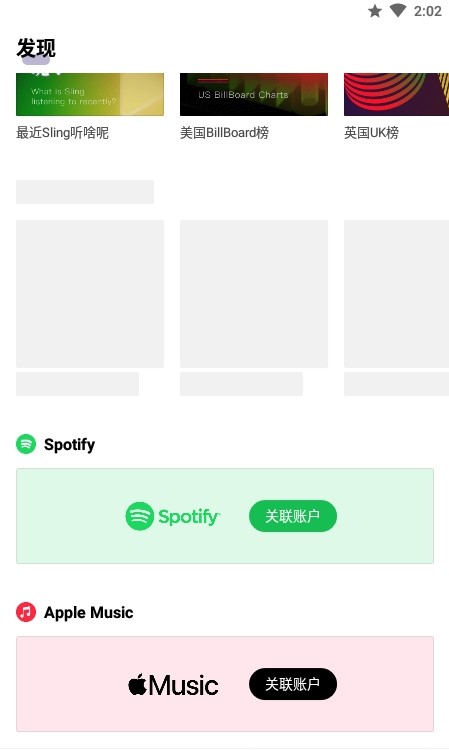Select the 英国UK榜 title text

pos(371,133)
